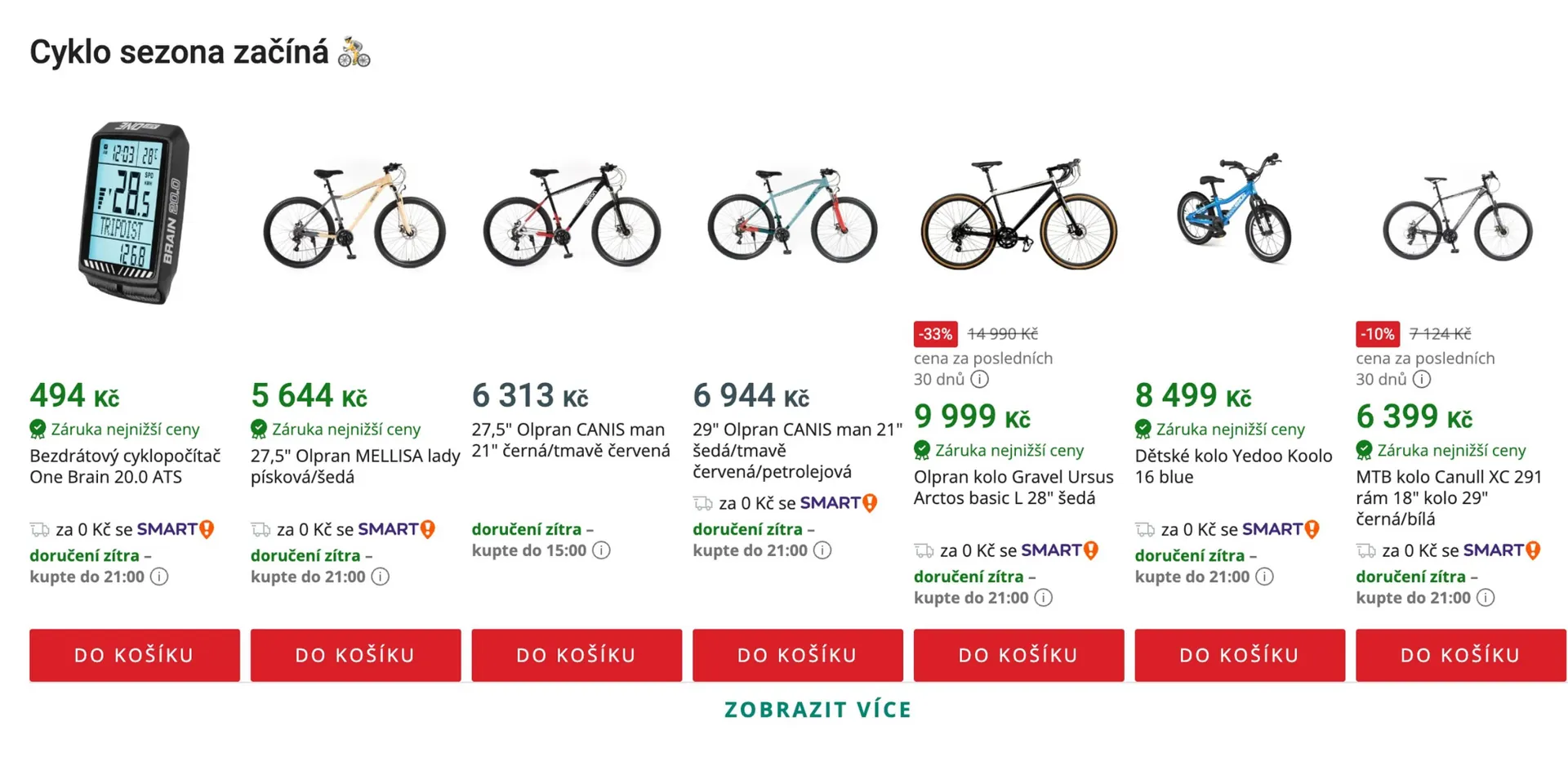Click delivery truck icon for Gravel Ursus bike
The image size is (1568, 766).
923,550
